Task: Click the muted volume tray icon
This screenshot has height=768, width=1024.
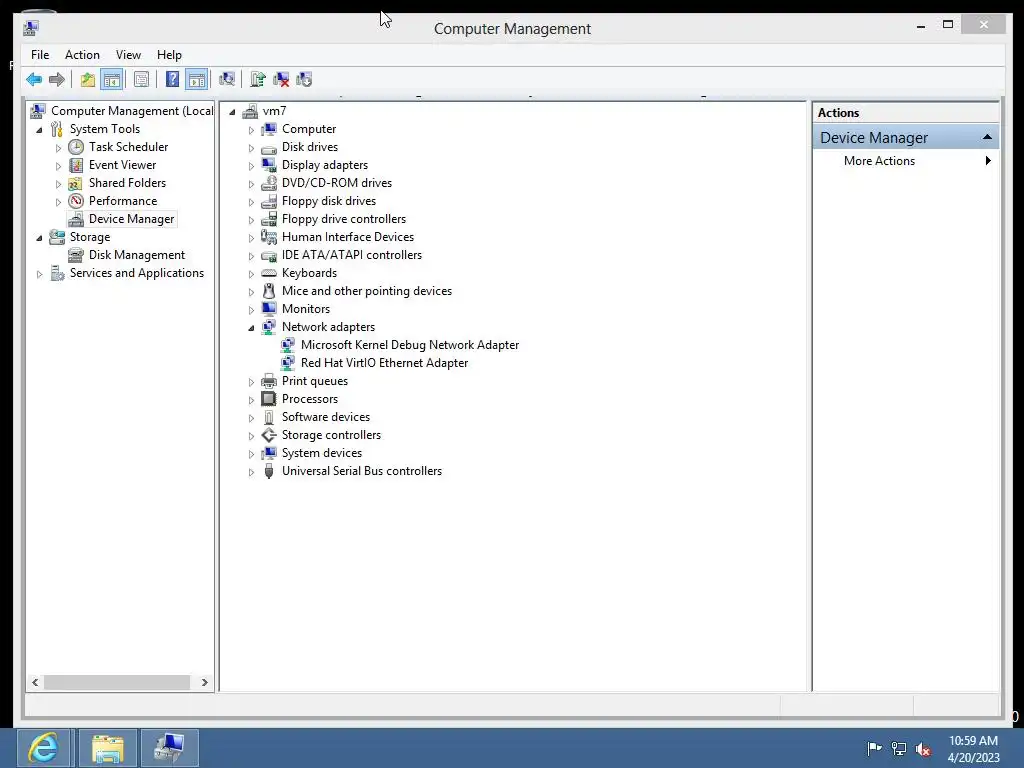Action: coord(923,750)
